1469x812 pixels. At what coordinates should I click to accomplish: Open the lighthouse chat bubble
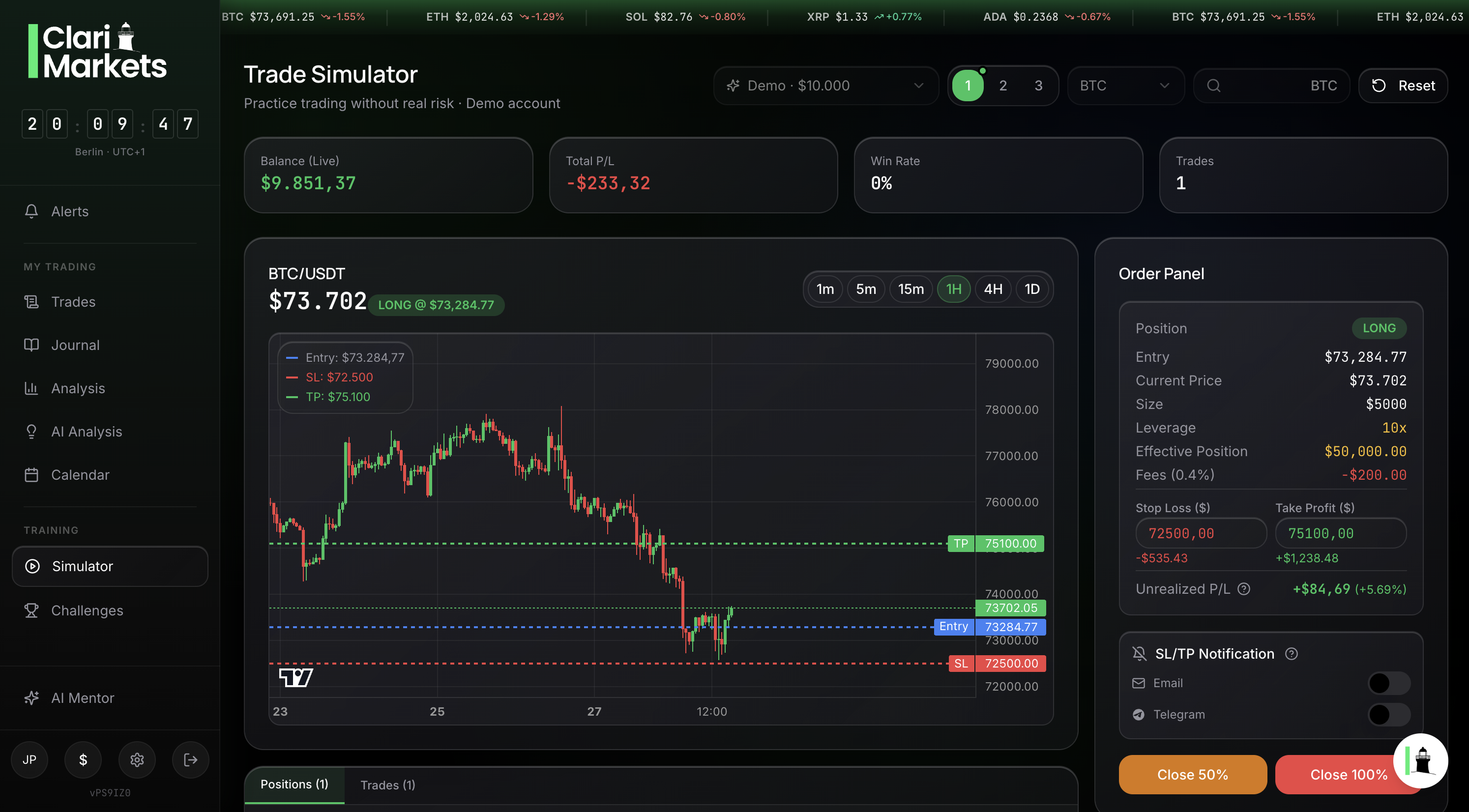(x=1420, y=761)
